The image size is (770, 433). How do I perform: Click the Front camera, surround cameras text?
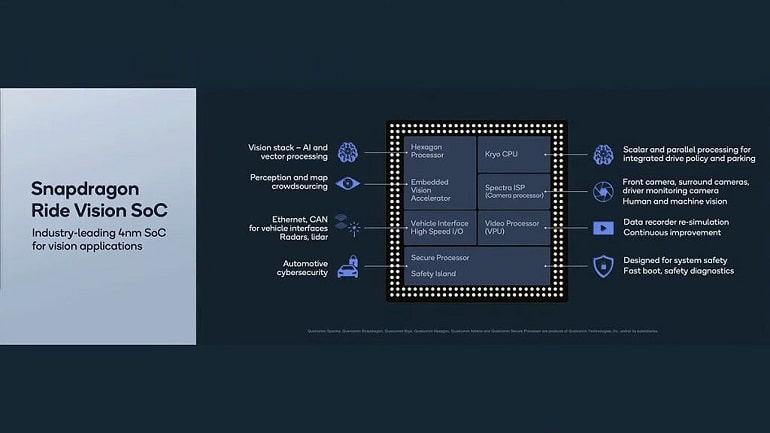click(686, 187)
